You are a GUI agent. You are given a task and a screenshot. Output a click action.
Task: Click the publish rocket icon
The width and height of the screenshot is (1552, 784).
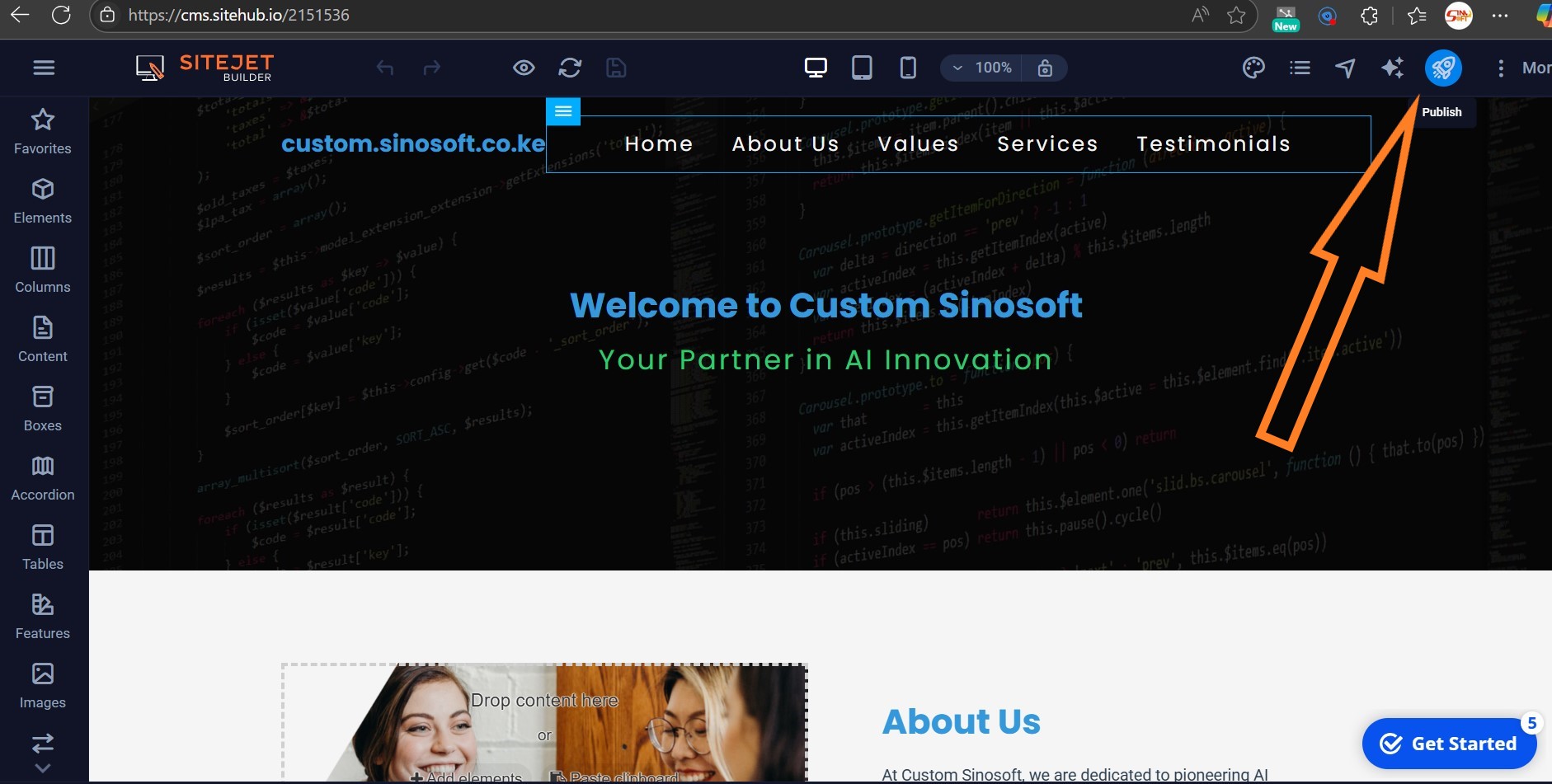[1443, 68]
